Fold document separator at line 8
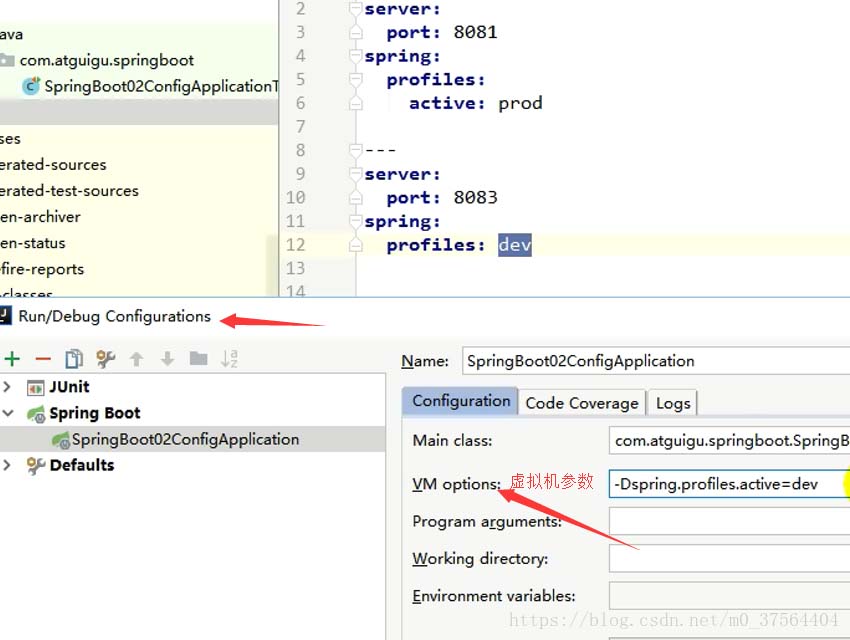 [356, 150]
